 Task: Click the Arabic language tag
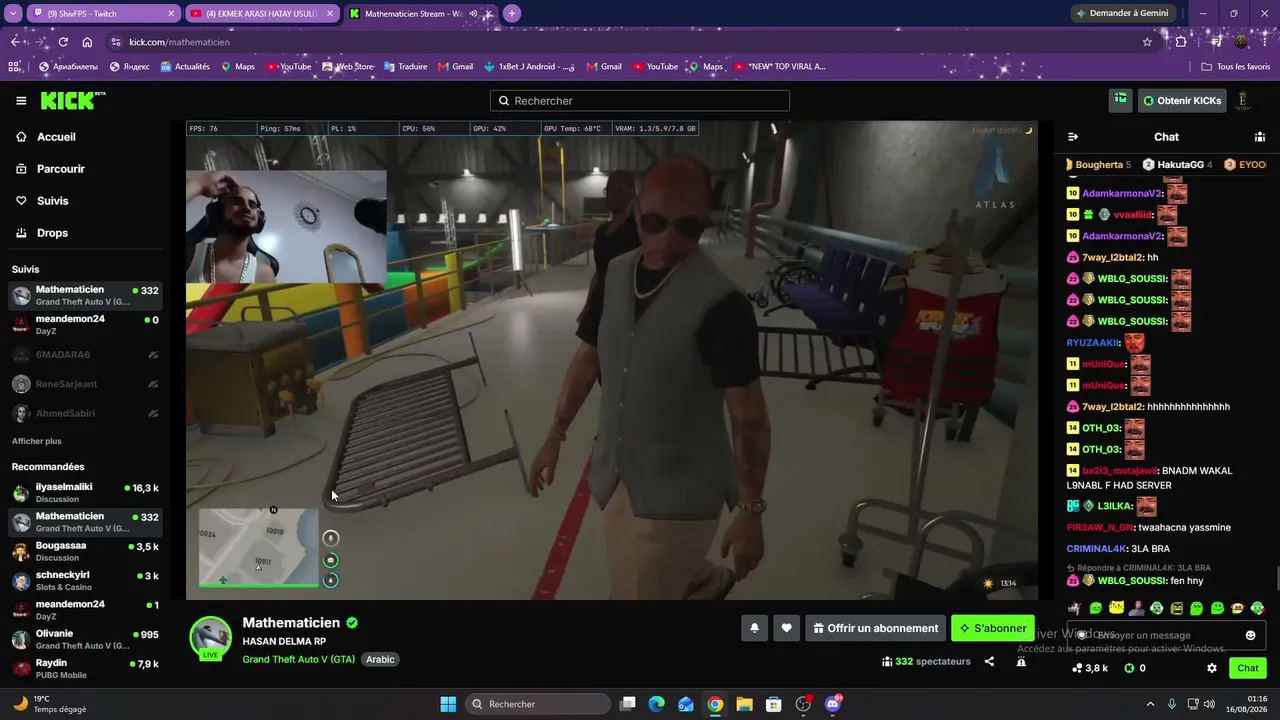click(x=380, y=660)
